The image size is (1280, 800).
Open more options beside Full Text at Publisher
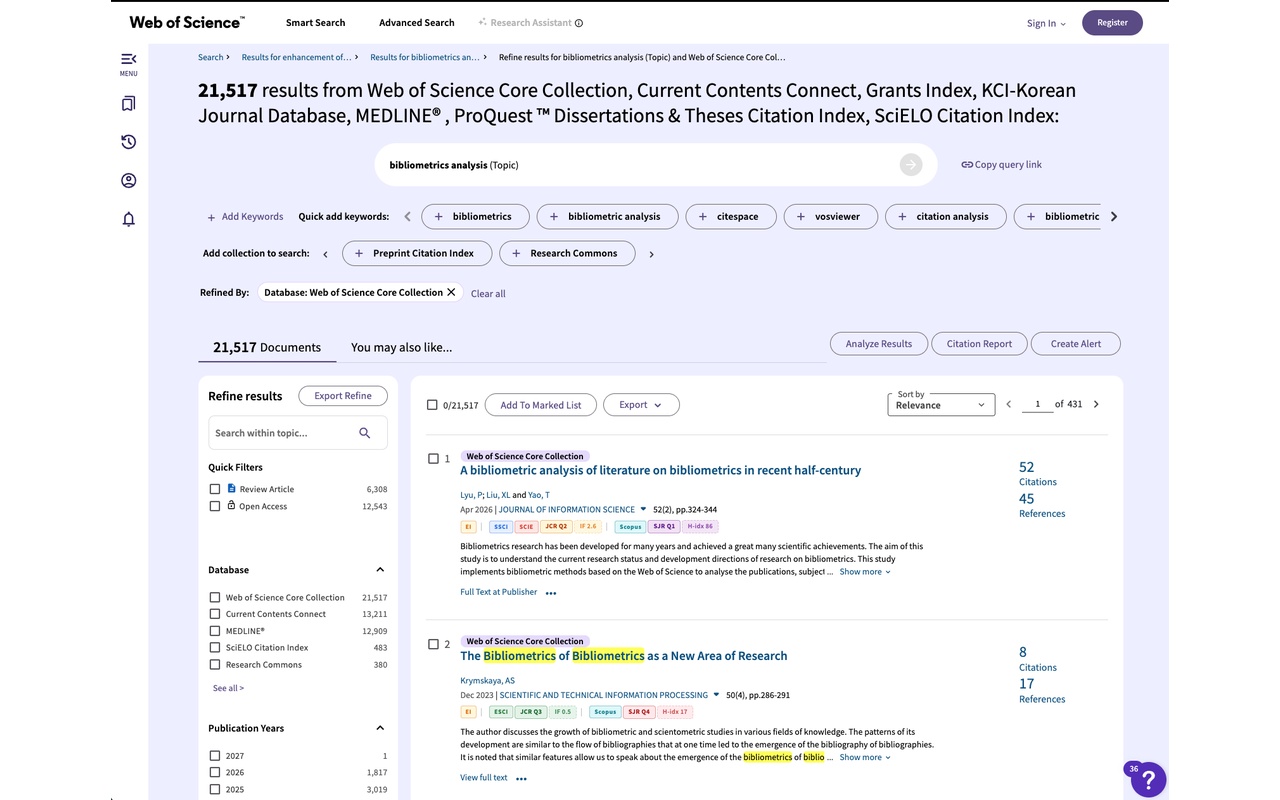[551, 593]
